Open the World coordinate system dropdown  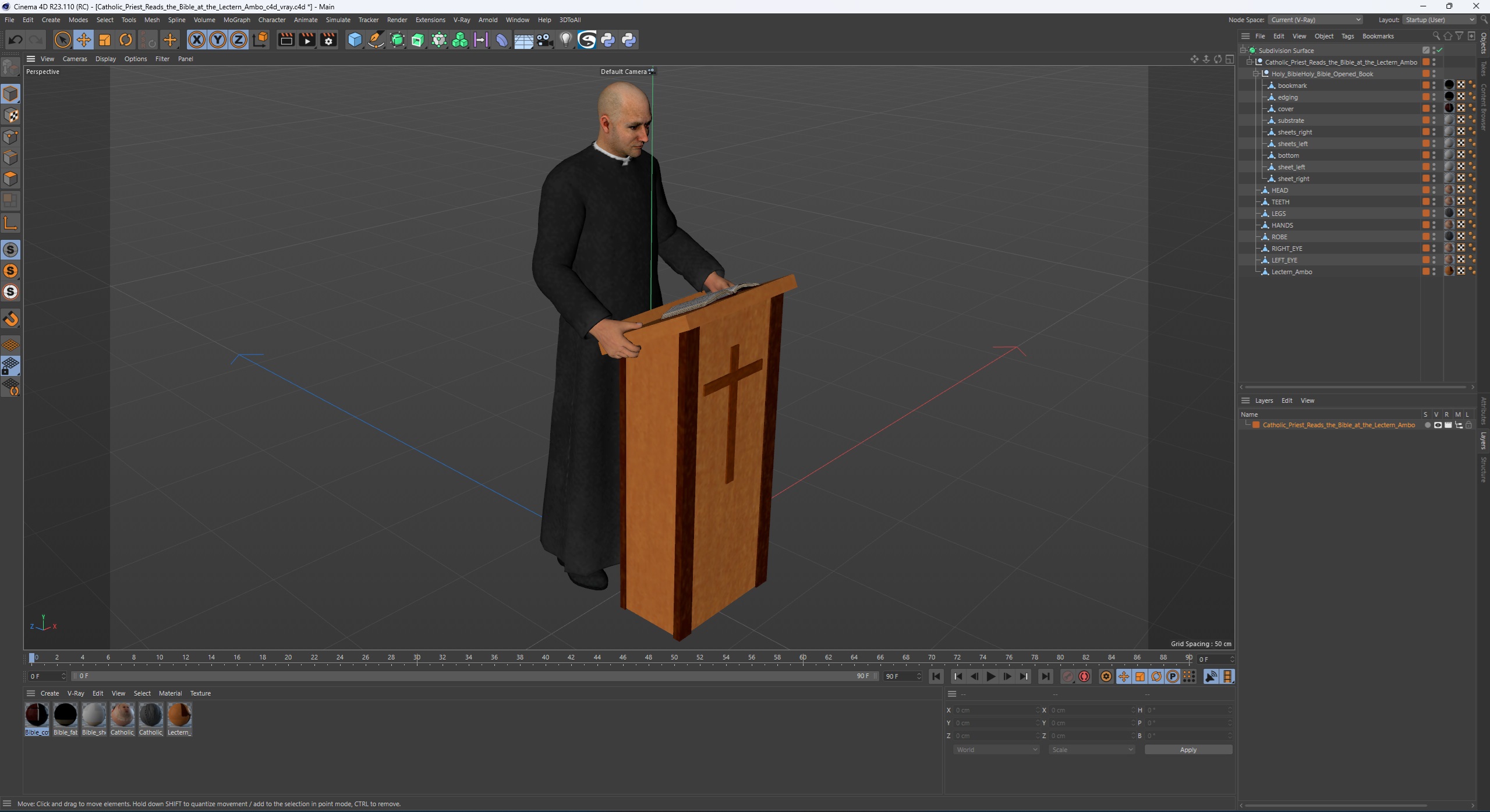click(x=996, y=750)
